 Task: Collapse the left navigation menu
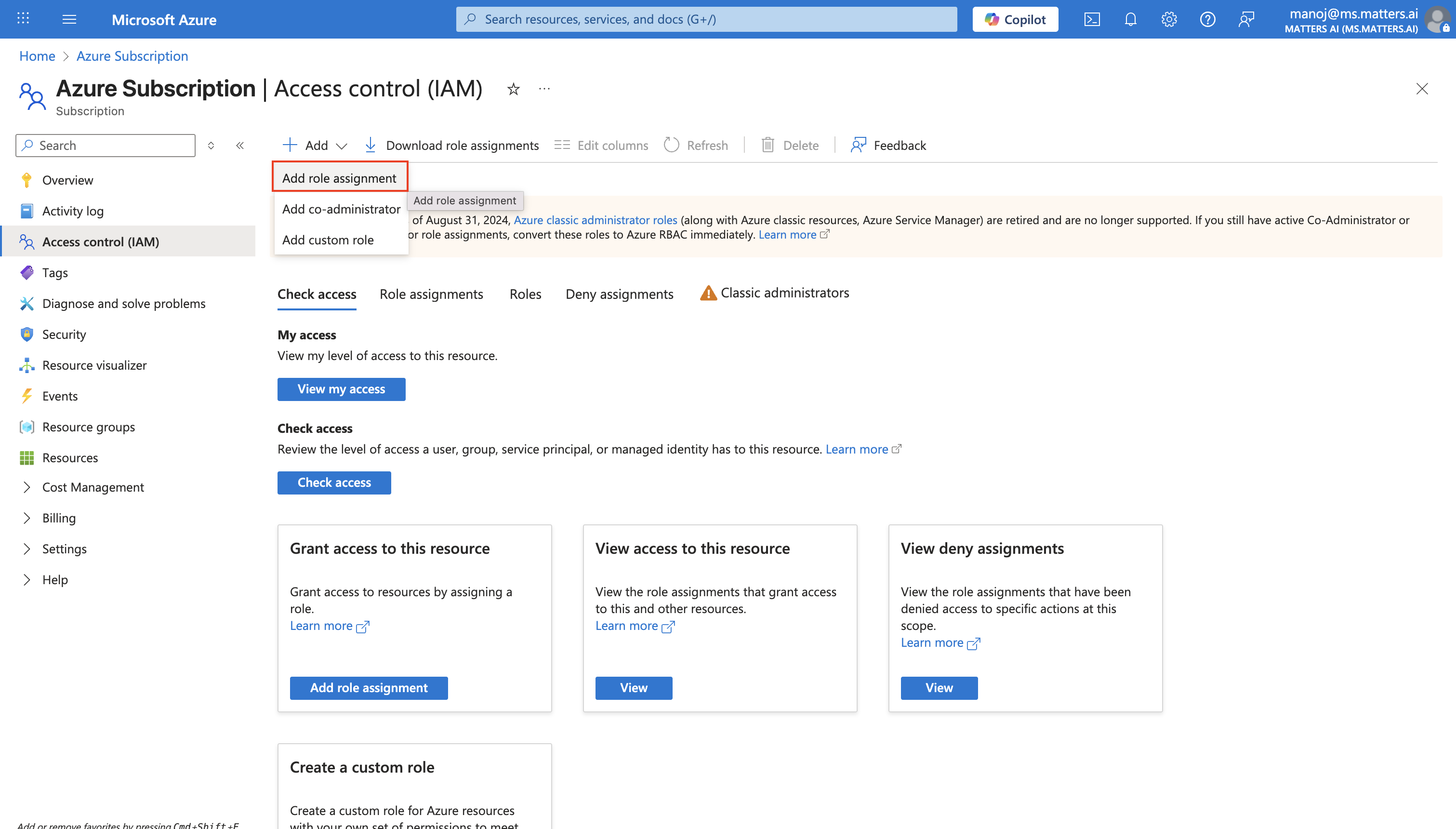click(240, 146)
